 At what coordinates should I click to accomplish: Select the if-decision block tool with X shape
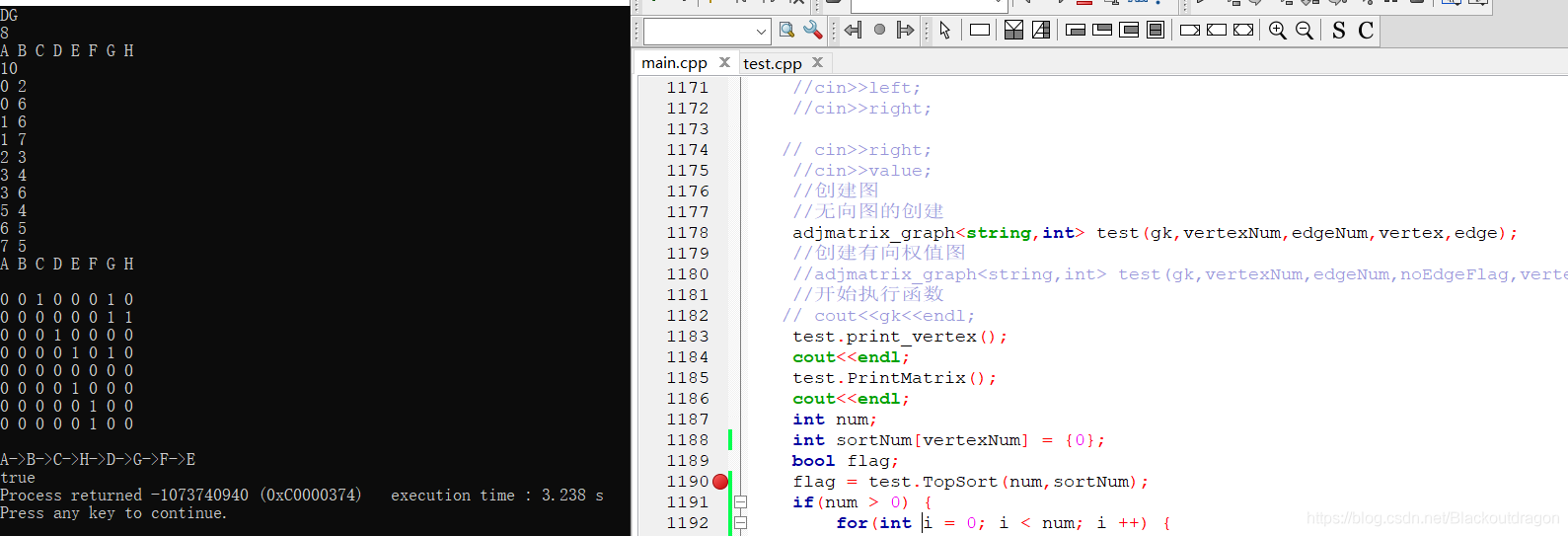click(x=1013, y=31)
